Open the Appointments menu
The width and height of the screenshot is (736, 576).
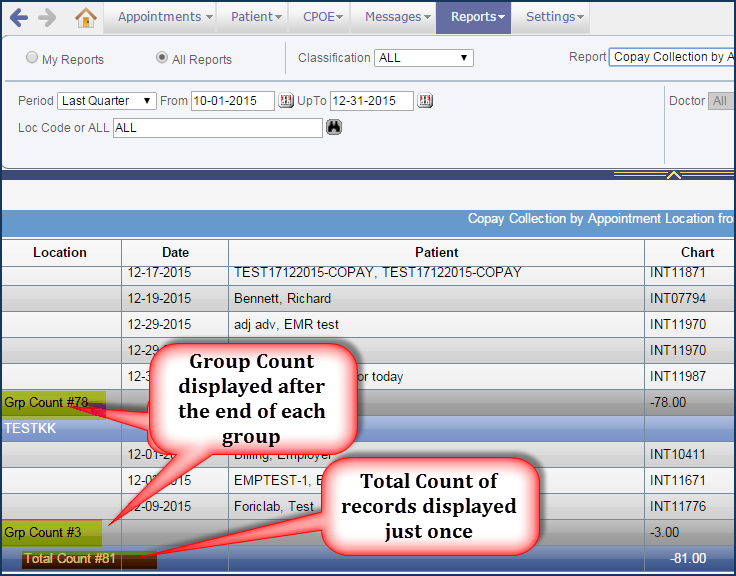(160, 17)
